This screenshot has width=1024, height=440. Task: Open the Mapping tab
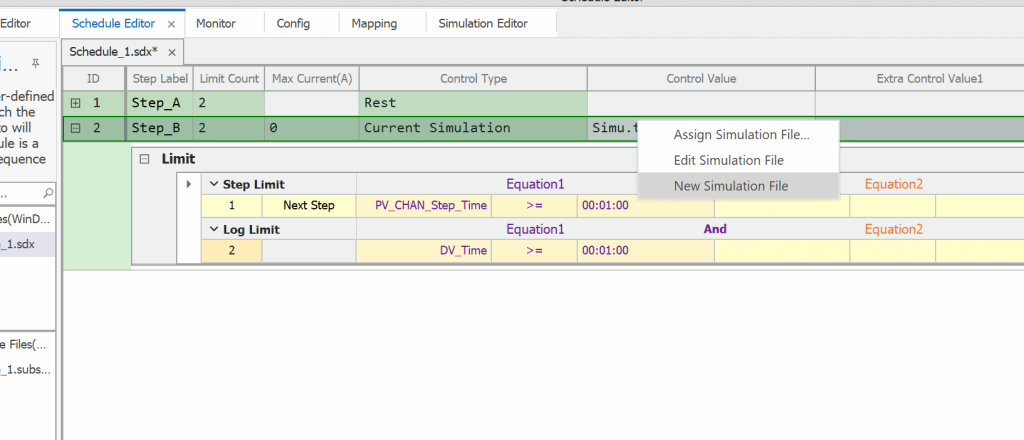(x=374, y=24)
